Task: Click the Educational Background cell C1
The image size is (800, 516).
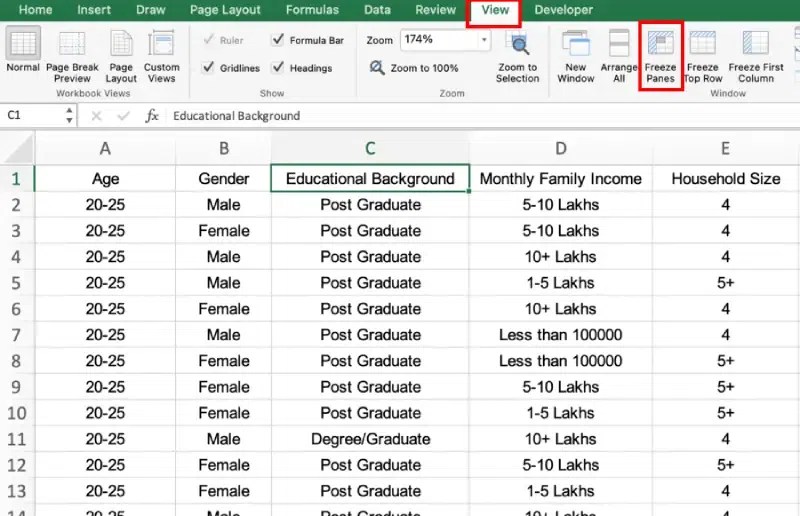Action: tap(370, 179)
